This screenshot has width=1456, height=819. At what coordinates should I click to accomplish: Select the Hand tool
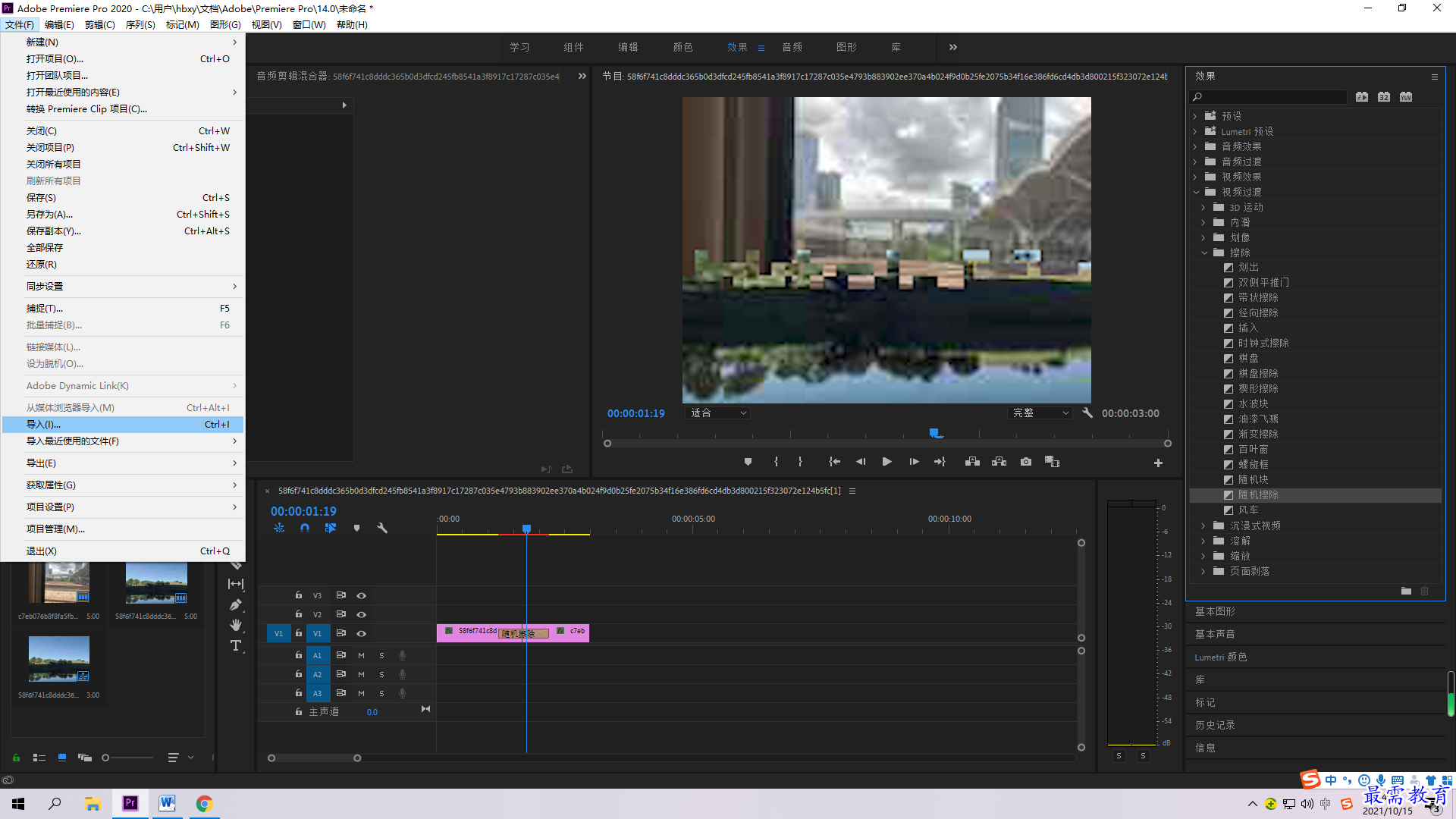point(236,625)
